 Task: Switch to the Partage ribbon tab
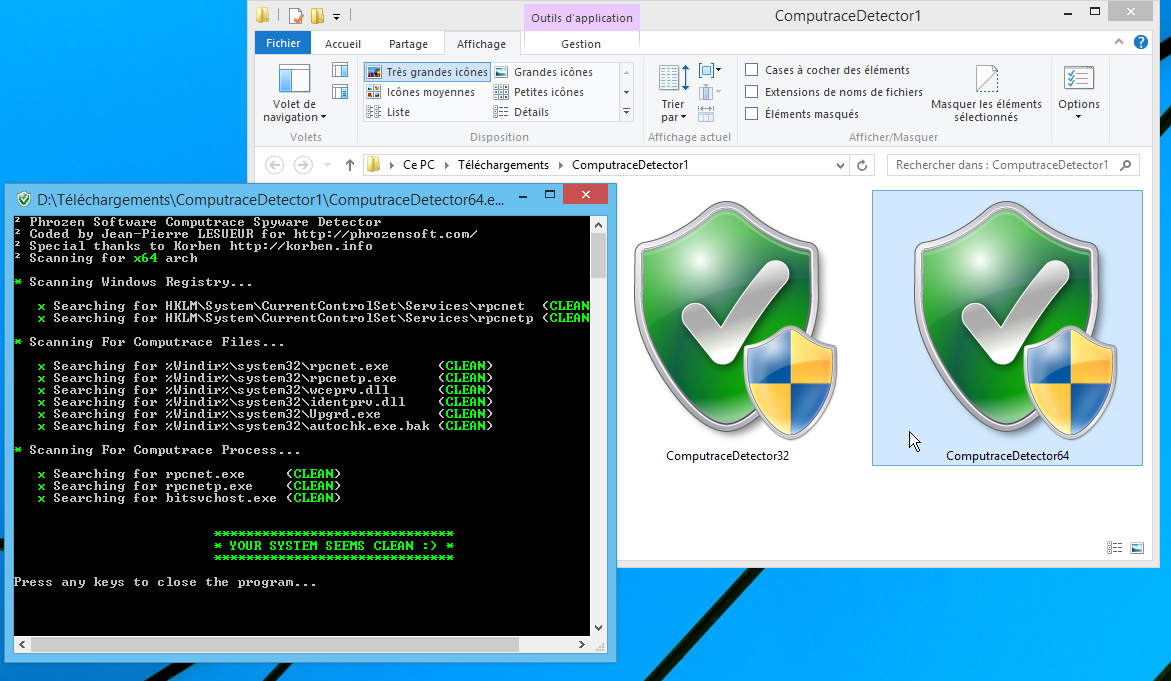408,44
